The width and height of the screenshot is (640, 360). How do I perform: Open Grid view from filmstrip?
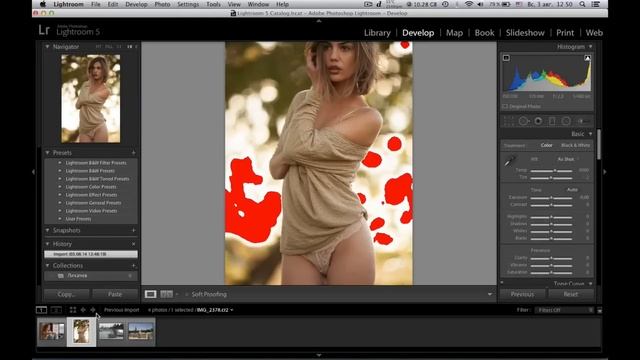click(73, 310)
